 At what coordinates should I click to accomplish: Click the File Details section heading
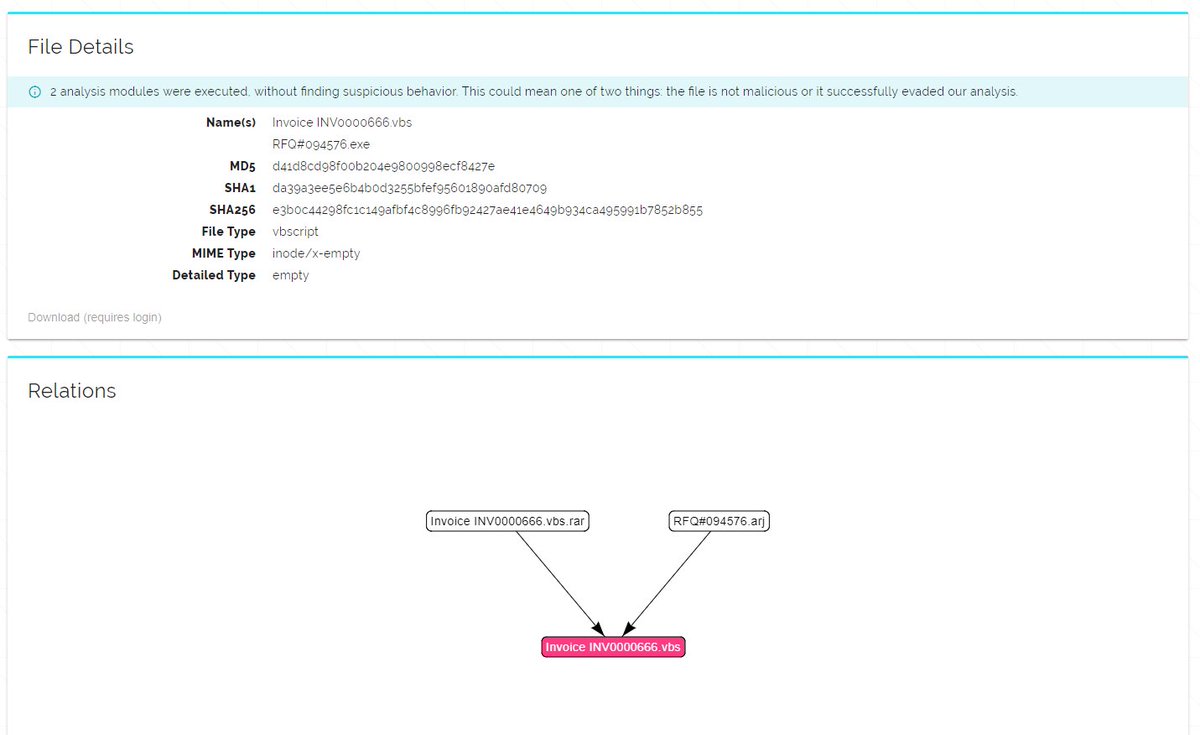click(x=80, y=47)
